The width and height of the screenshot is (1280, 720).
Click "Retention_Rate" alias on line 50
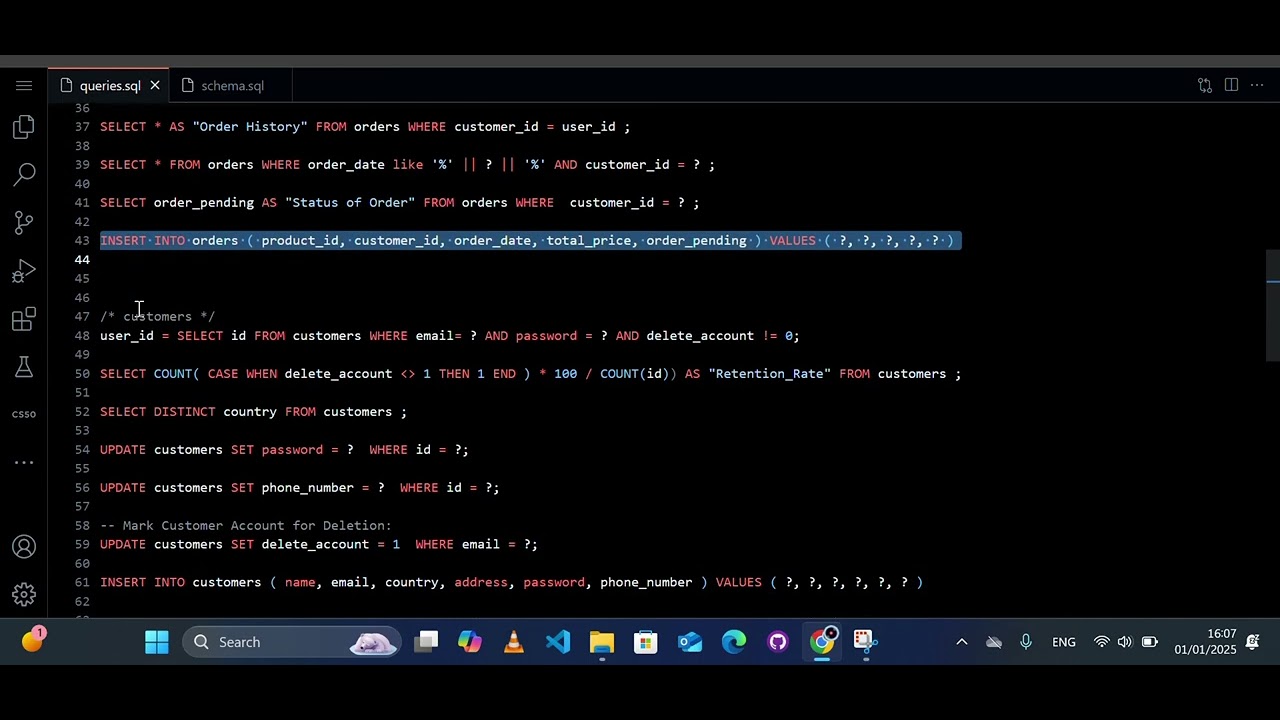770,374
